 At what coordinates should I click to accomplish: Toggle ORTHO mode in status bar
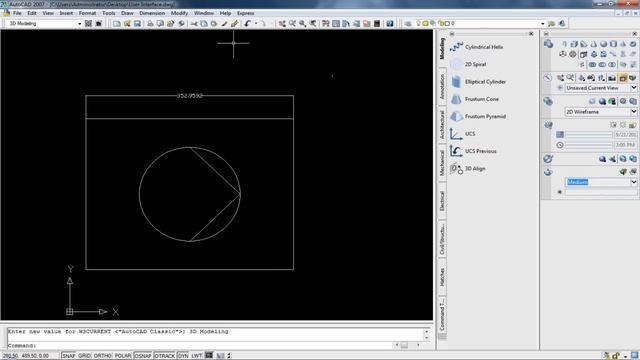tap(102, 356)
